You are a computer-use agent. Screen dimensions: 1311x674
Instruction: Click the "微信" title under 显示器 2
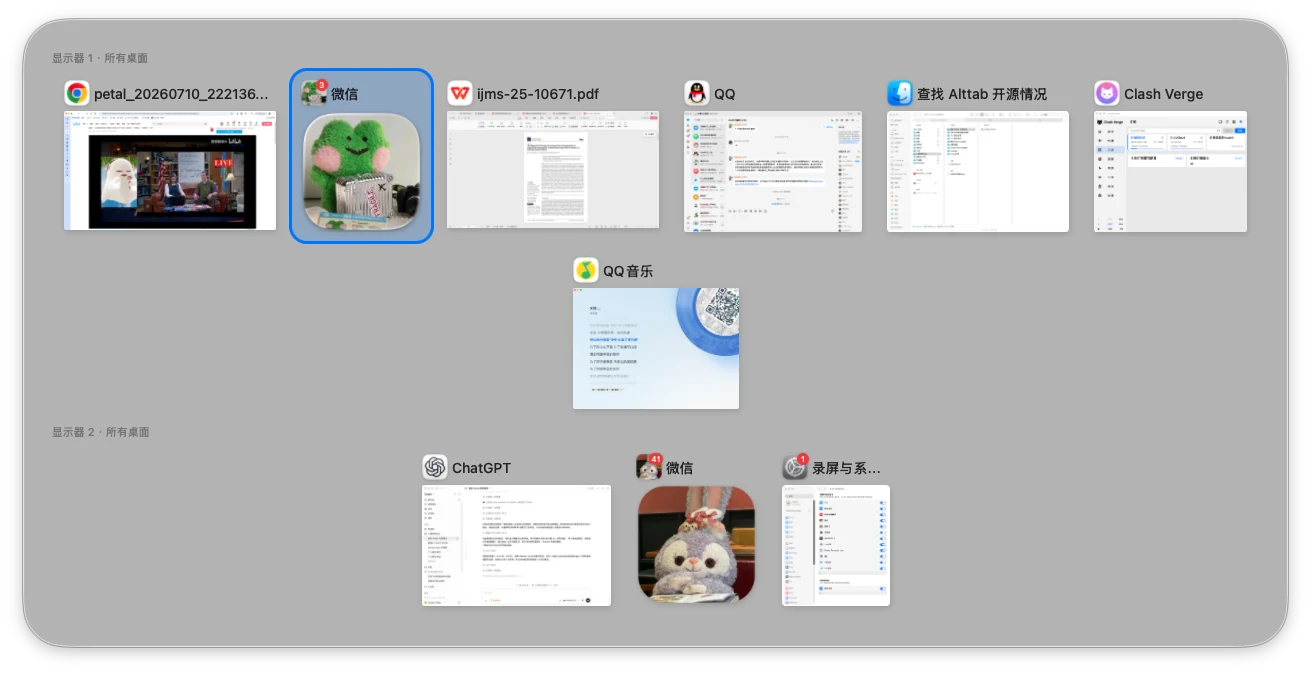coord(680,468)
